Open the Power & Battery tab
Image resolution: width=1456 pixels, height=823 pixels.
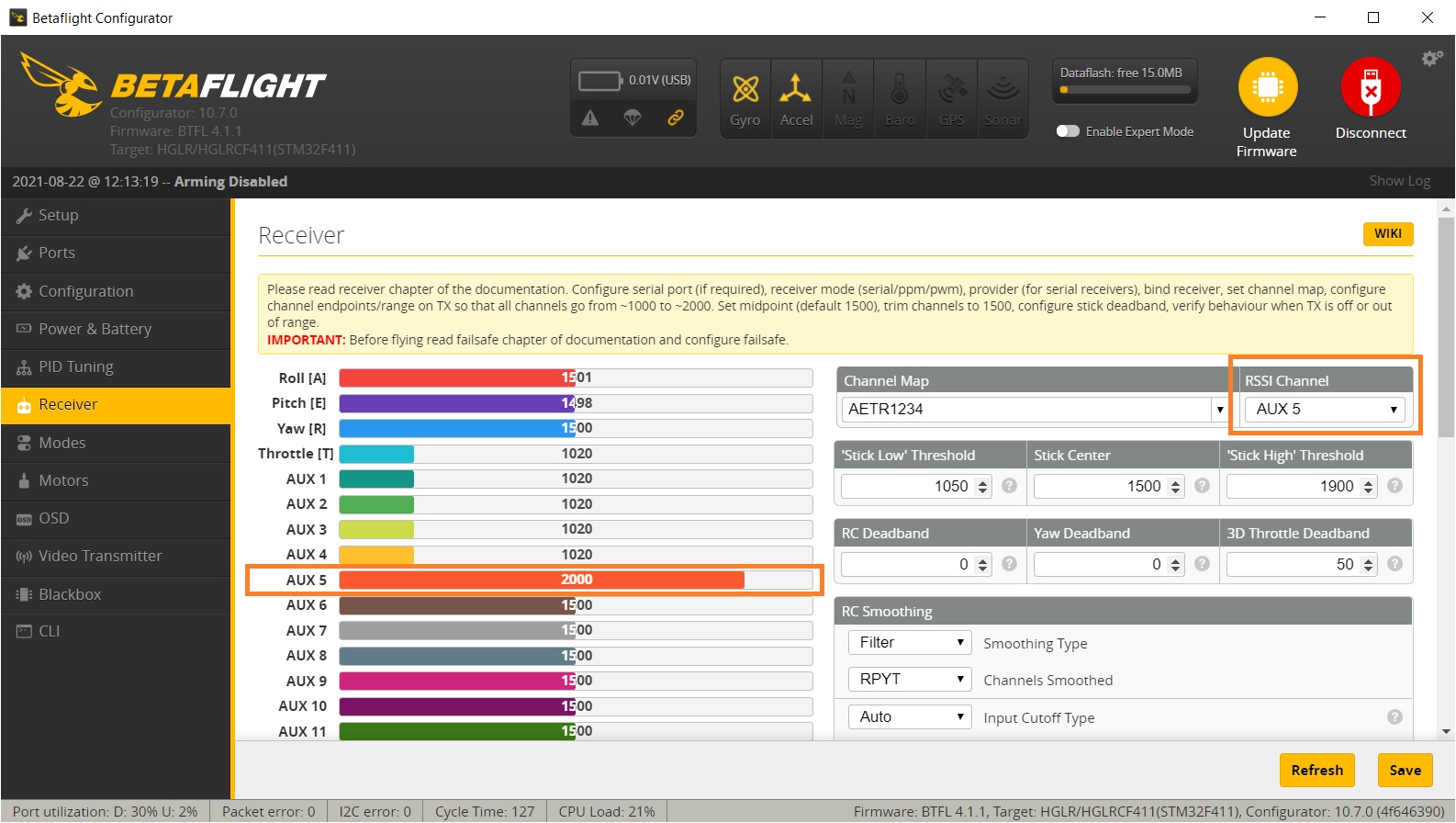pyautogui.click(x=116, y=329)
